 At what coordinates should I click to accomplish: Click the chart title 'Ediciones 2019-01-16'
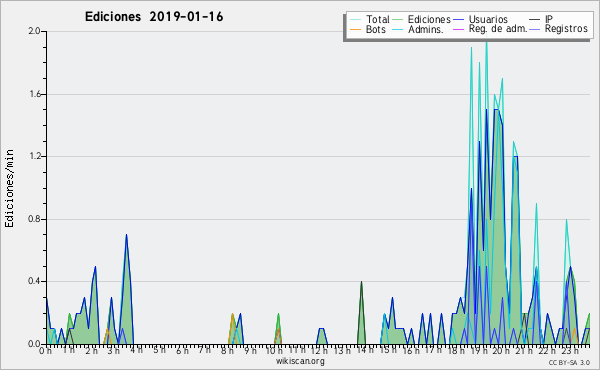(154, 17)
